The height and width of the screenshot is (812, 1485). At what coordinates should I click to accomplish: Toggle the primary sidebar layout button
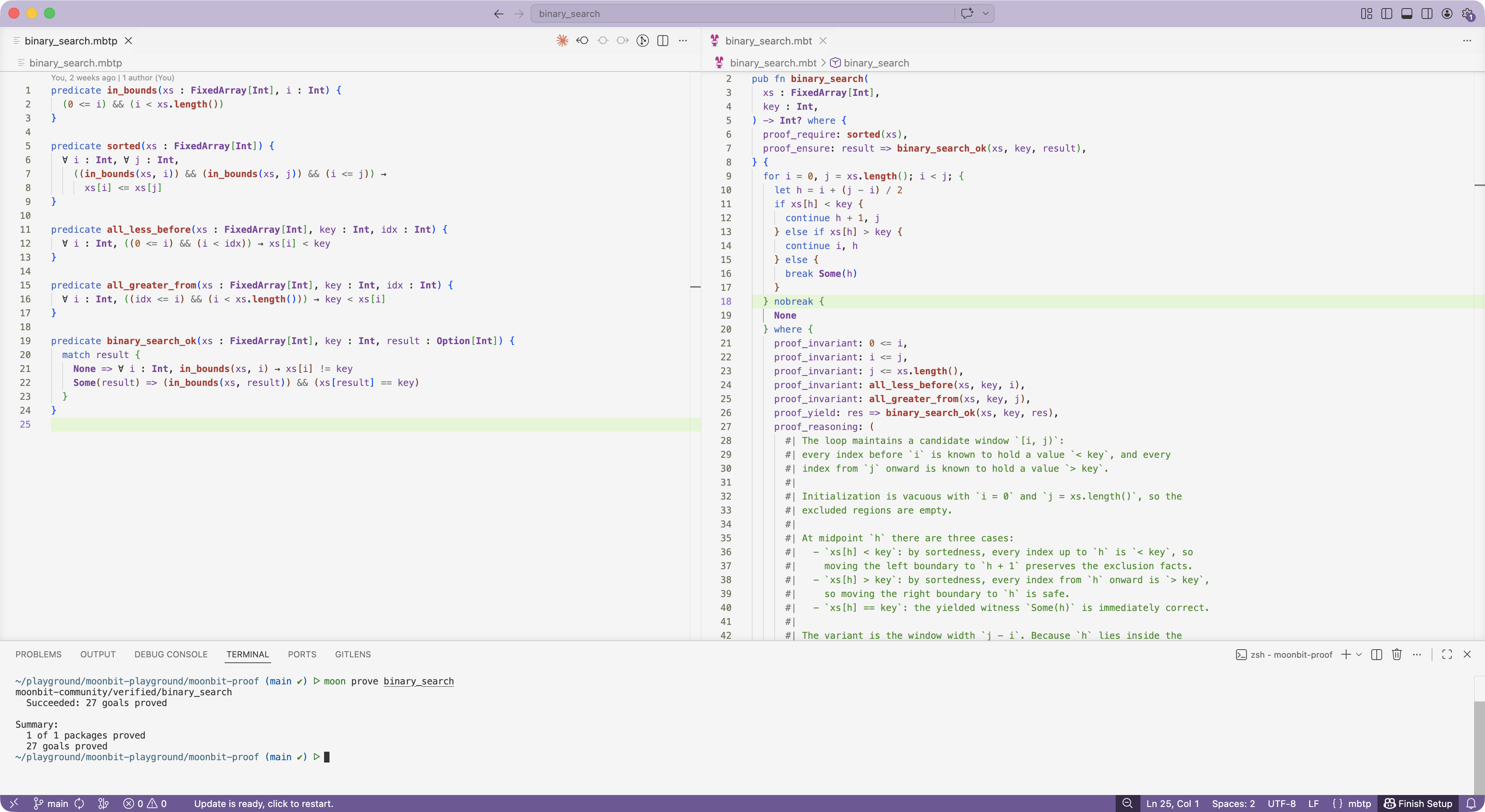click(1387, 13)
